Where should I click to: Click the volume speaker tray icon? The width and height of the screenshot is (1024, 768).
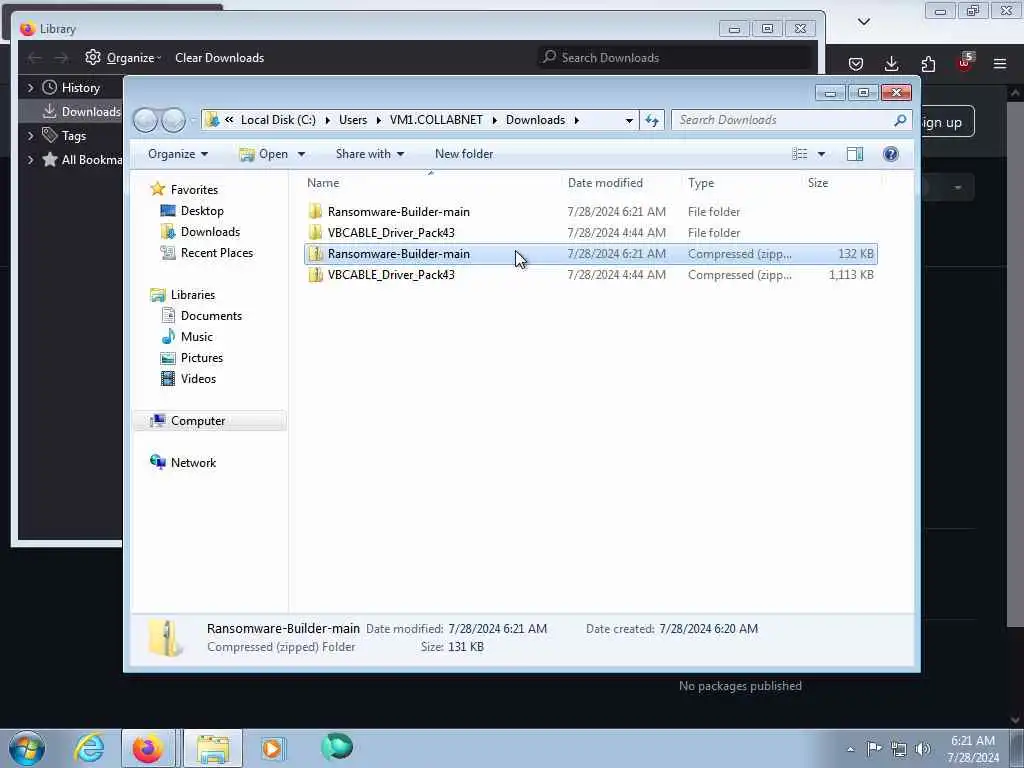click(x=922, y=749)
